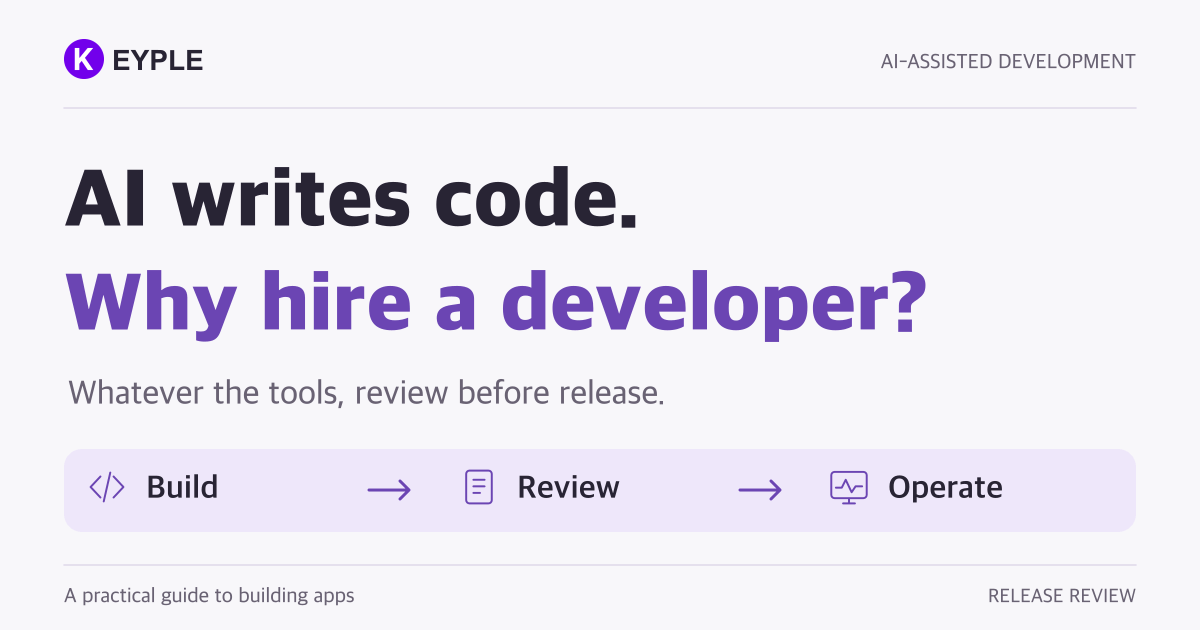Click the Review document icon
The height and width of the screenshot is (630, 1200).
(x=479, y=487)
